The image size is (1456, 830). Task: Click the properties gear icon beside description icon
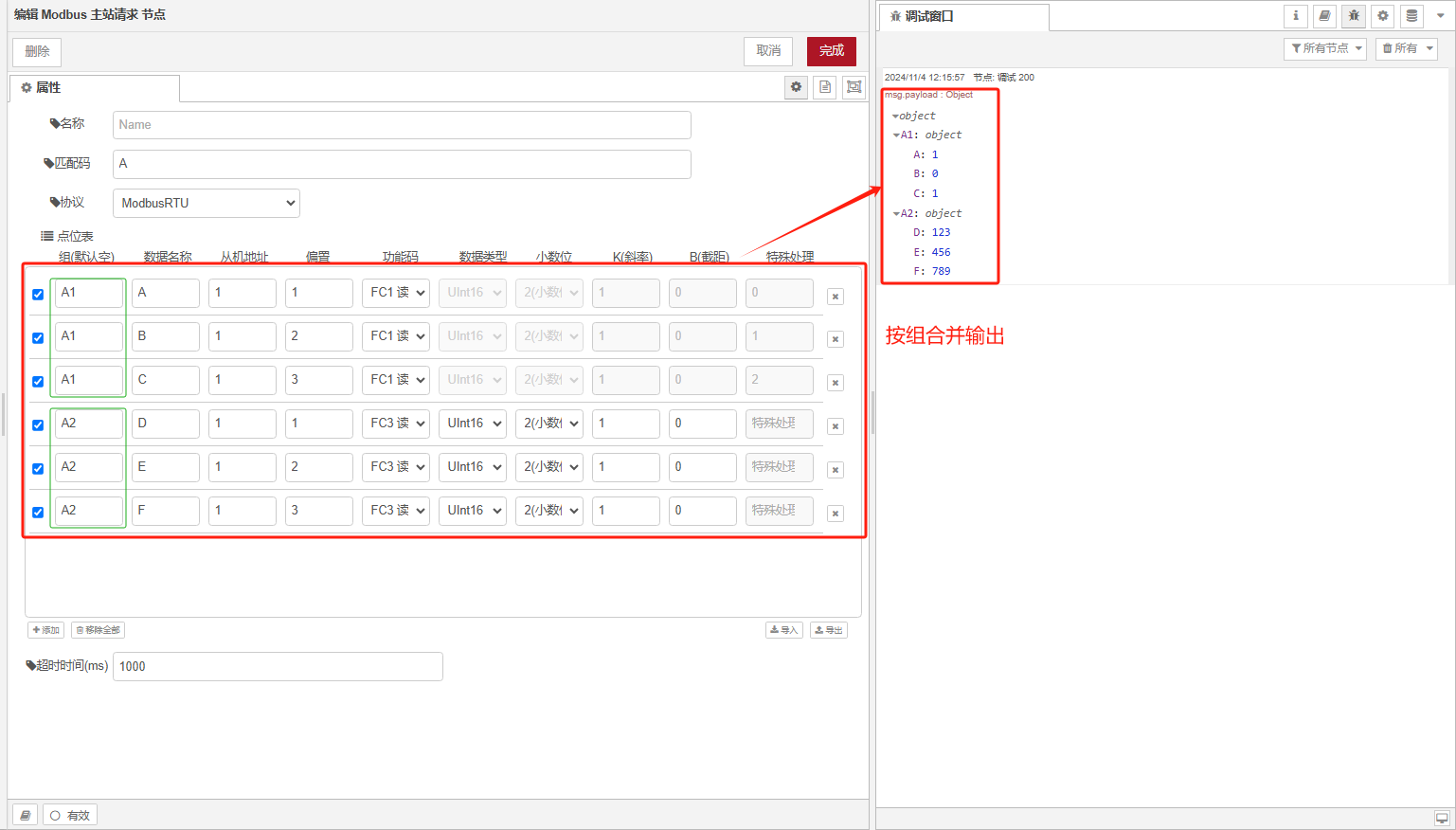coord(796,87)
